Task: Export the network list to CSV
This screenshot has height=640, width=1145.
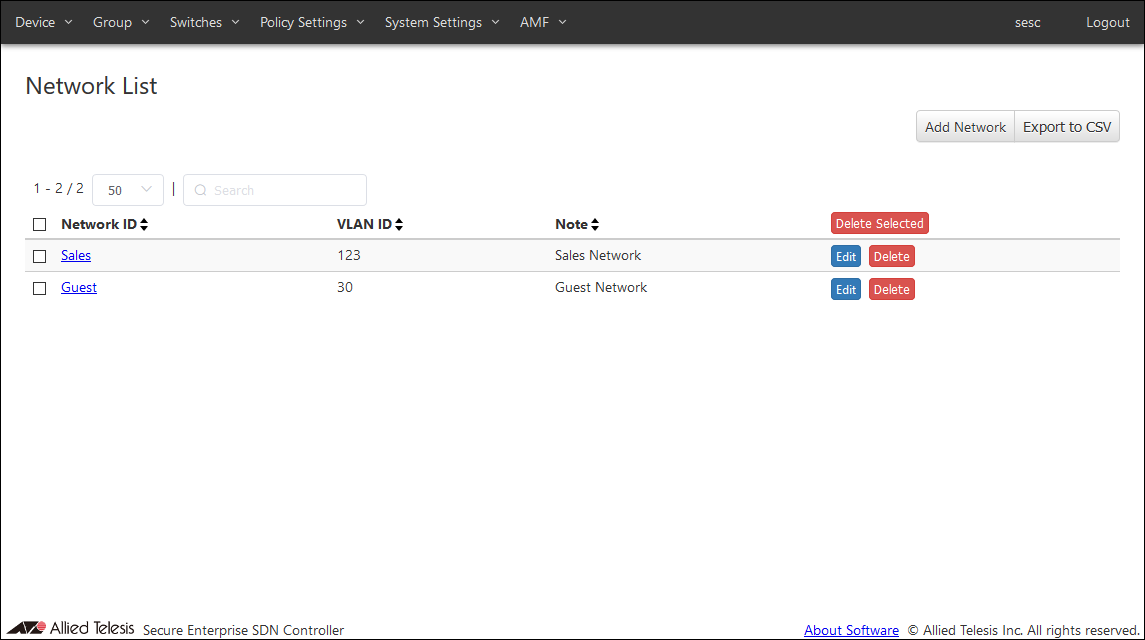Action: (1067, 127)
